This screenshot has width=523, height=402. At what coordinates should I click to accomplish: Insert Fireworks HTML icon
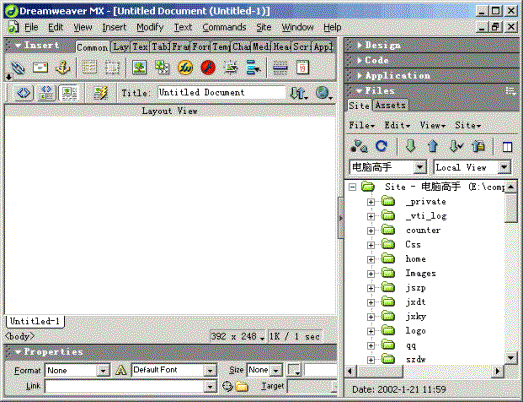(x=185, y=68)
